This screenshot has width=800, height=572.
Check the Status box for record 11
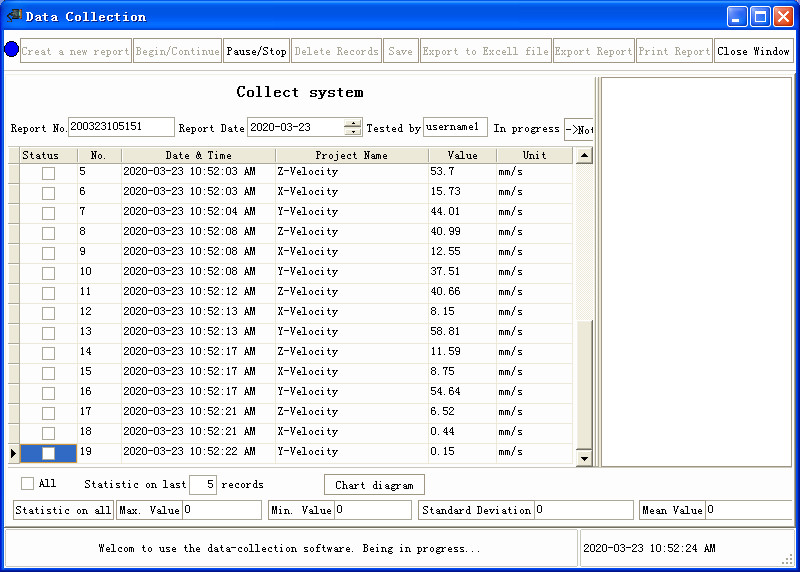(x=48, y=293)
